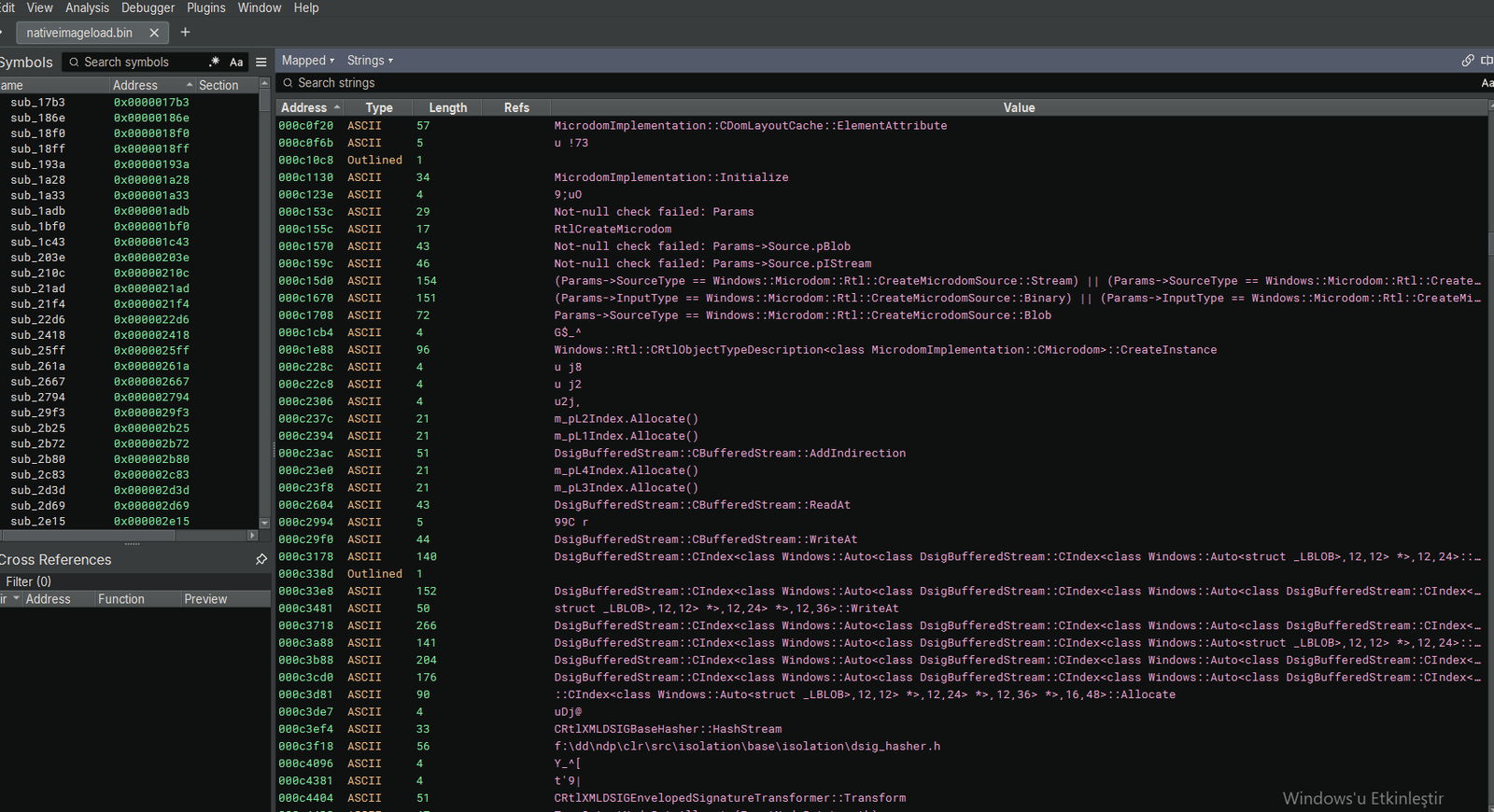The height and width of the screenshot is (812, 1494).
Task: Close the nativeimageload.bin tab
Action: coord(154,33)
